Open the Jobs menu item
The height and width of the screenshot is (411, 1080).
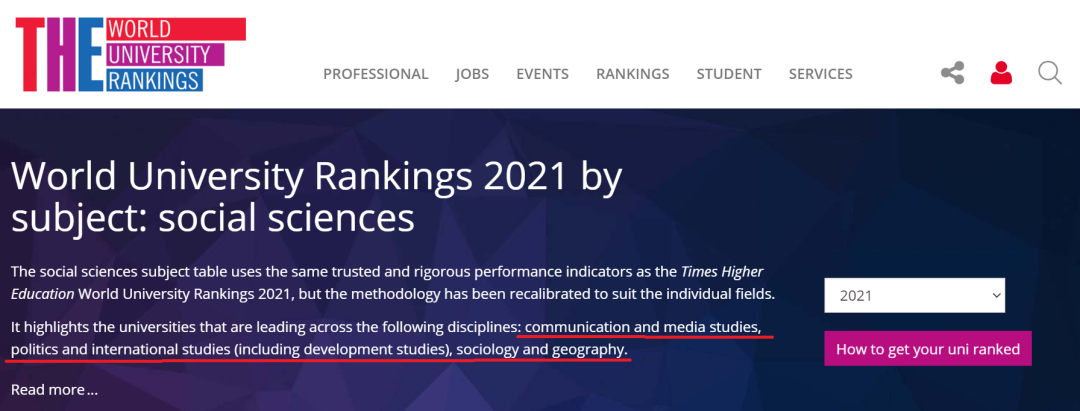[x=472, y=74]
